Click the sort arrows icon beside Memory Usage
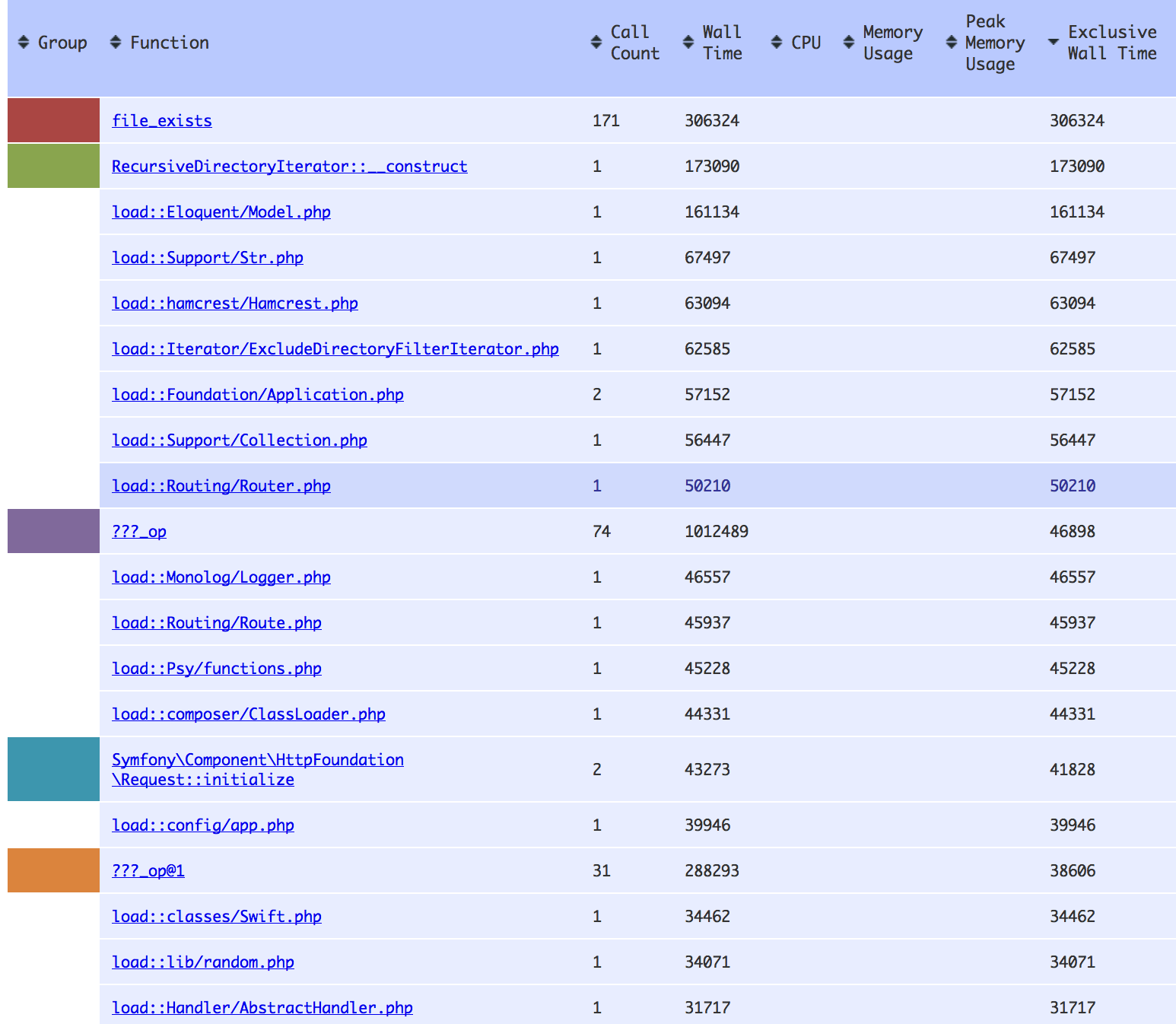This screenshot has height=1024, width=1176. click(849, 43)
